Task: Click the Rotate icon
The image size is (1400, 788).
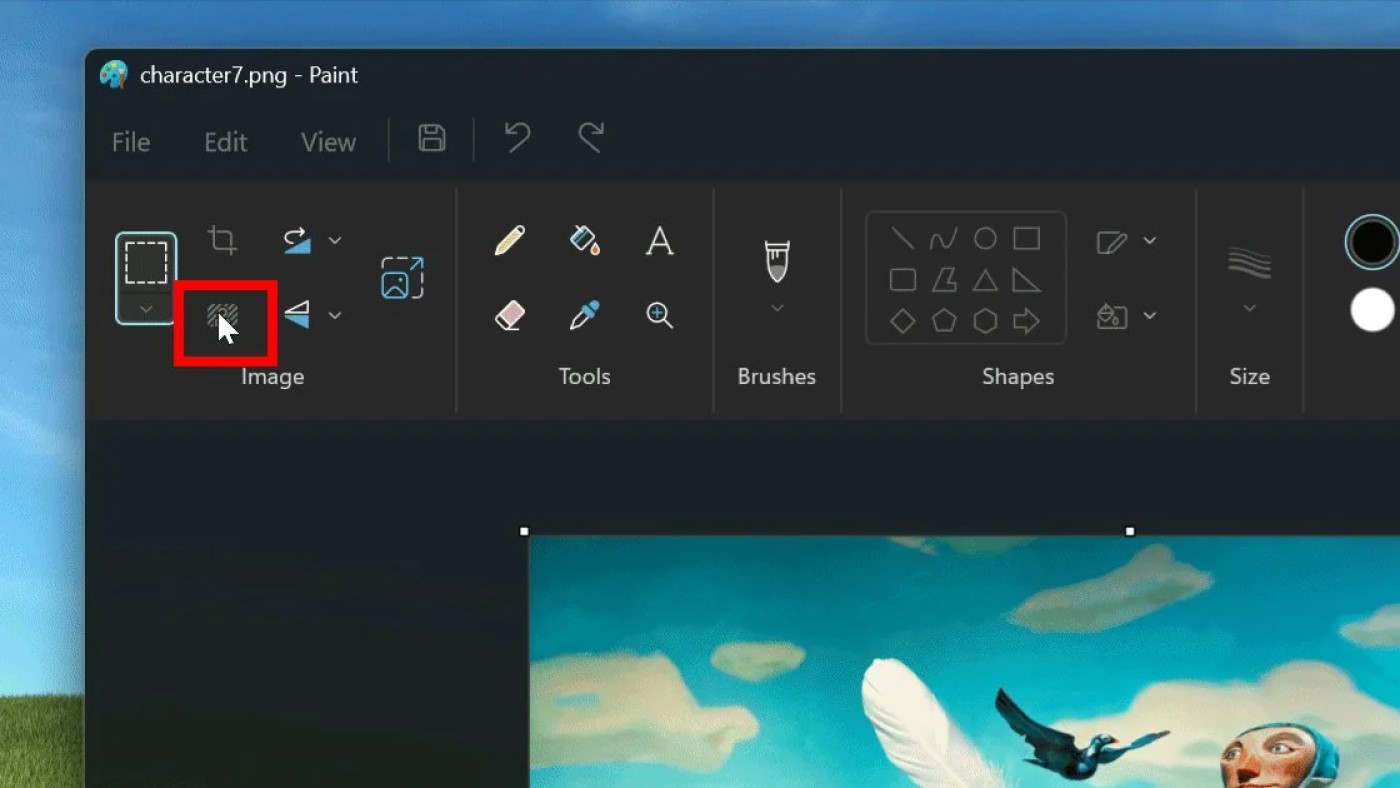Action: tap(296, 240)
